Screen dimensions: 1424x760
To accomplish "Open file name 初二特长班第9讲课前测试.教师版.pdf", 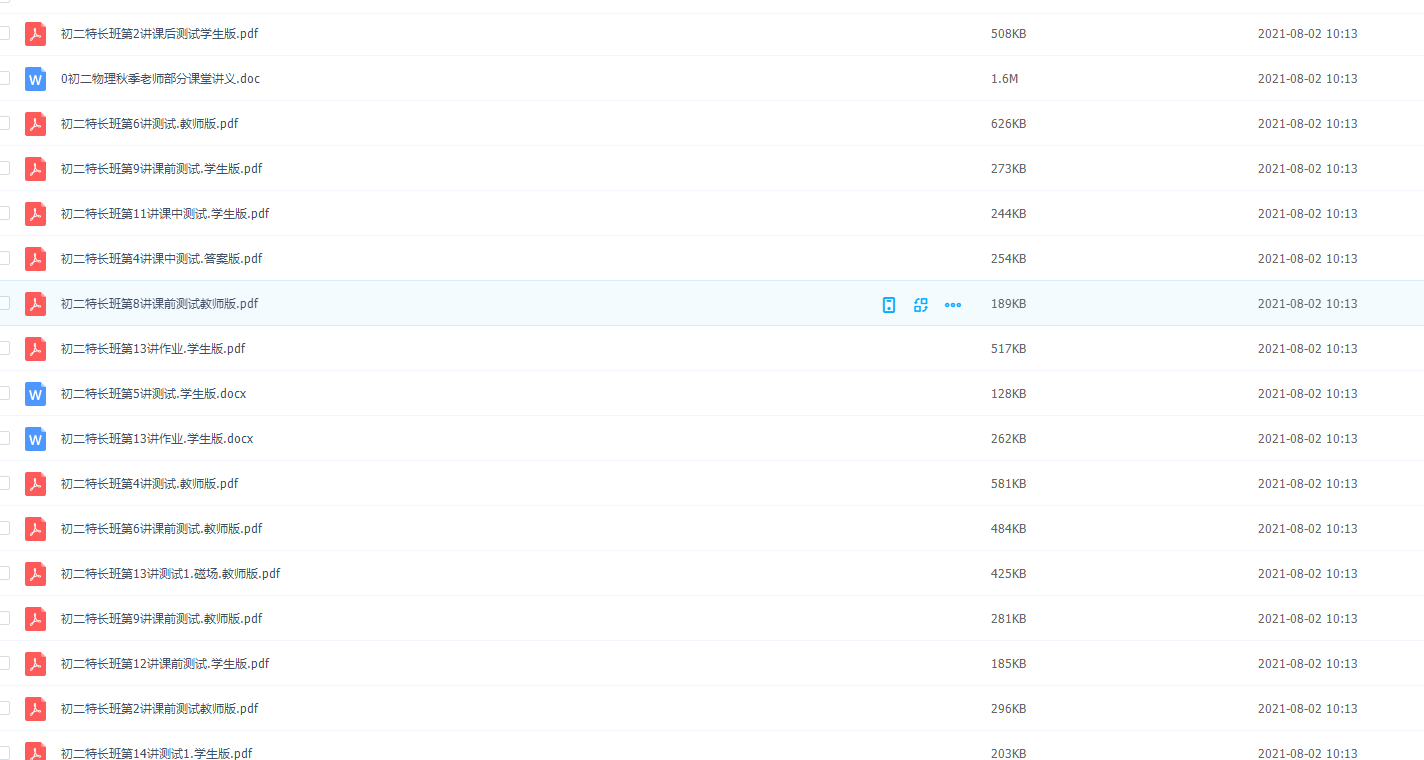I will tap(161, 619).
